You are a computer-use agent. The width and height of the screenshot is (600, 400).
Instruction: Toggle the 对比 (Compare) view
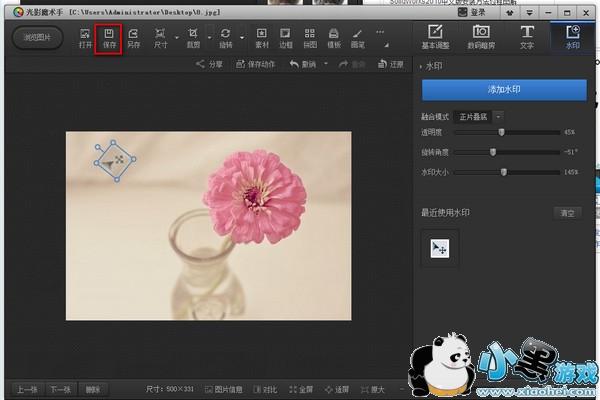266,389
